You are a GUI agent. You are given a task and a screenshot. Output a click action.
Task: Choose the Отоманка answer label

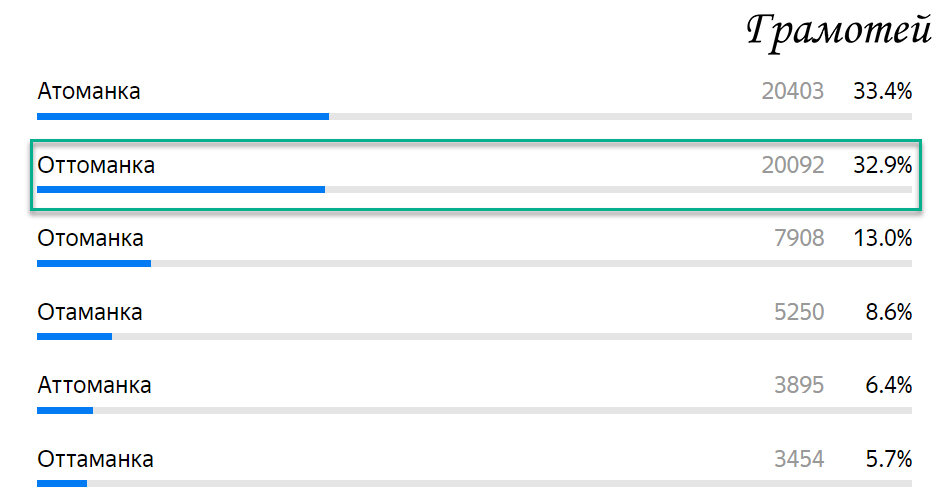pyautogui.click(x=90, y=238)
